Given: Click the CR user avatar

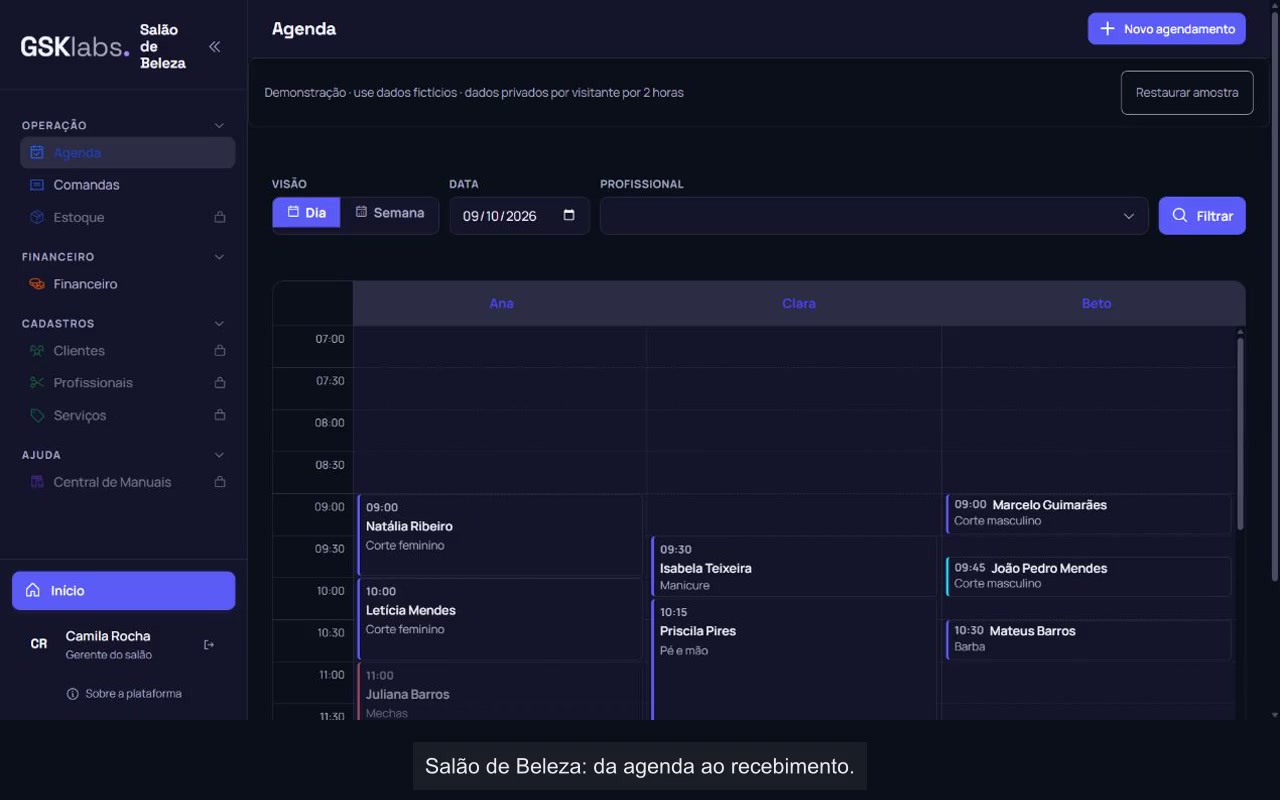Looking at the screenshot, I should click(x=39, y=644).
